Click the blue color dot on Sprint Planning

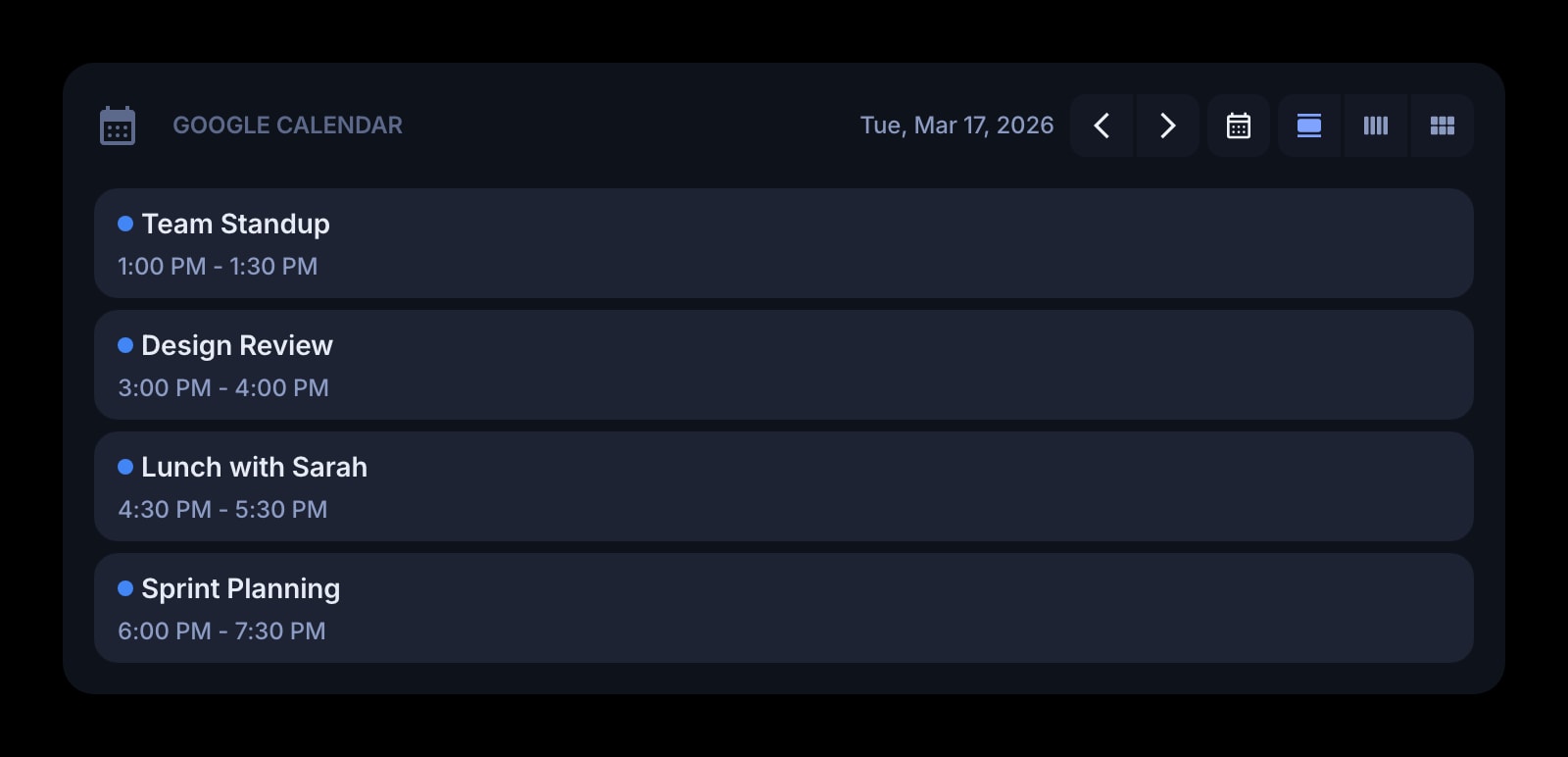point(124,588)
